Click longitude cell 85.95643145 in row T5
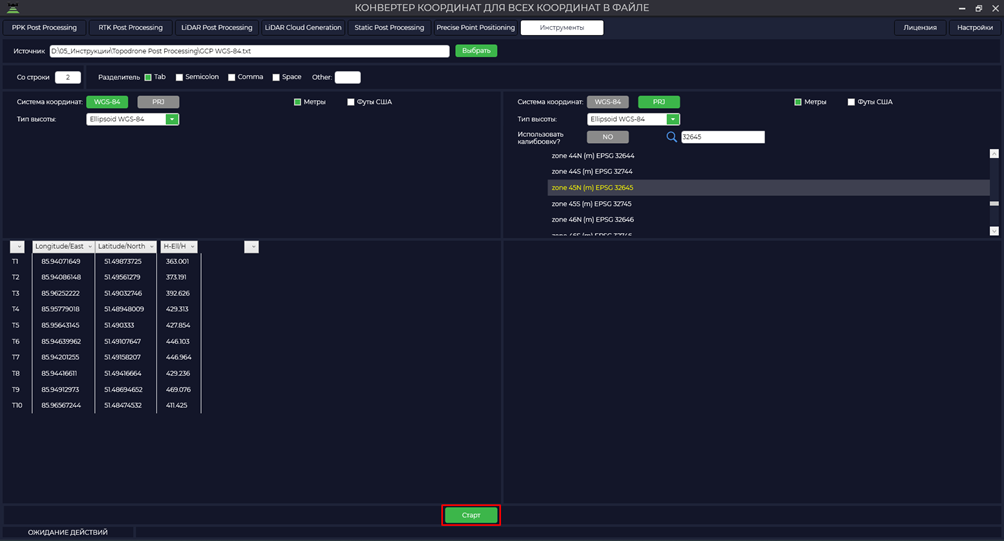1004x541 pixels. [x=61, y=325]
